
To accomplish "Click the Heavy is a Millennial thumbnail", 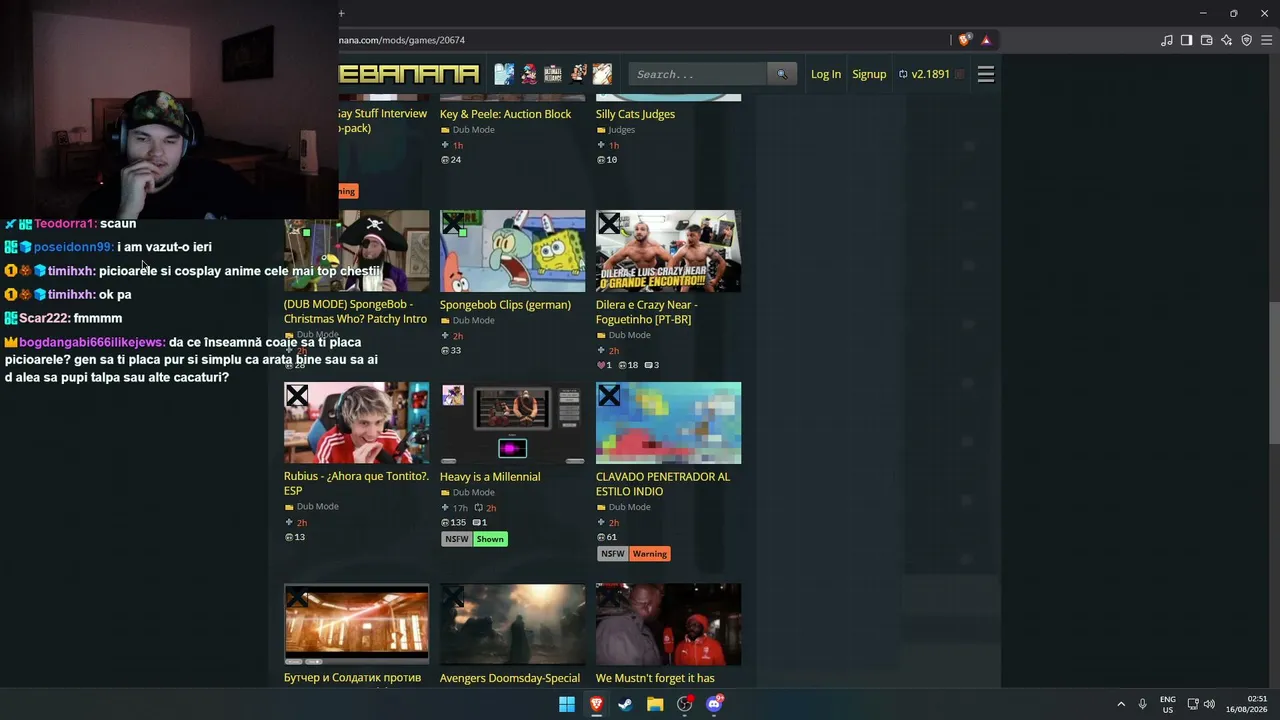I will point(513,423).
